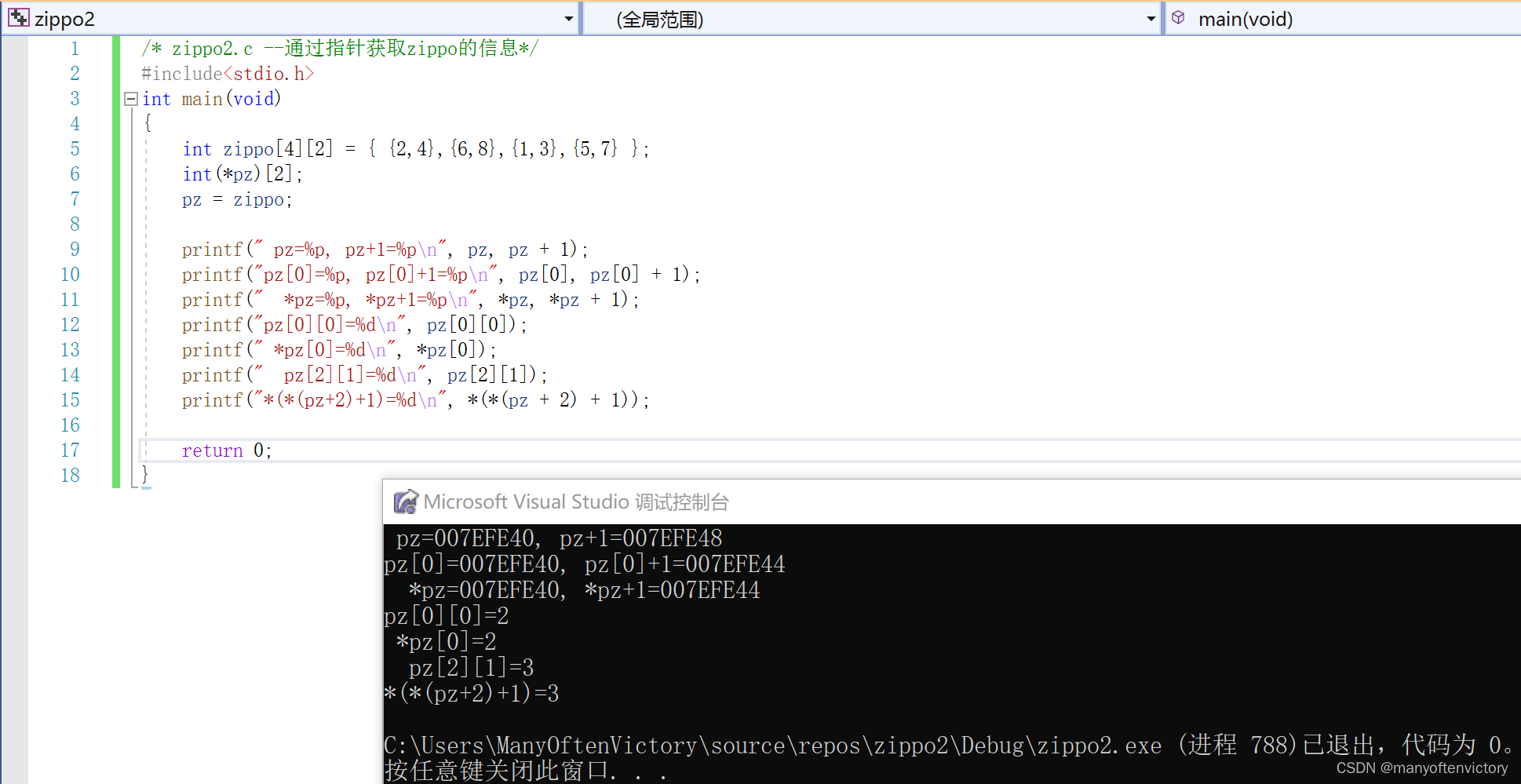This screenshot has width=1521, height=784.
Task: Click the #include<stdio.h> line
Action: pyautogui.click(x=228, y=74)
